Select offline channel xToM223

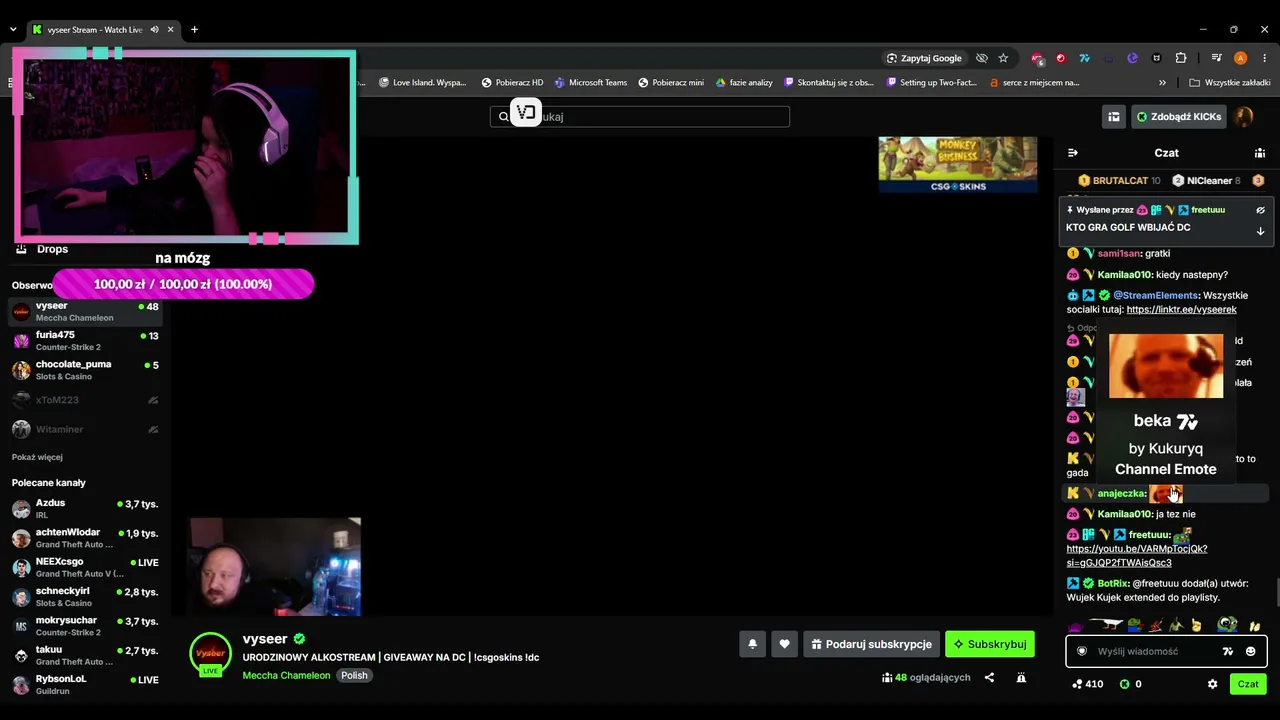click(x=85, y=400)
